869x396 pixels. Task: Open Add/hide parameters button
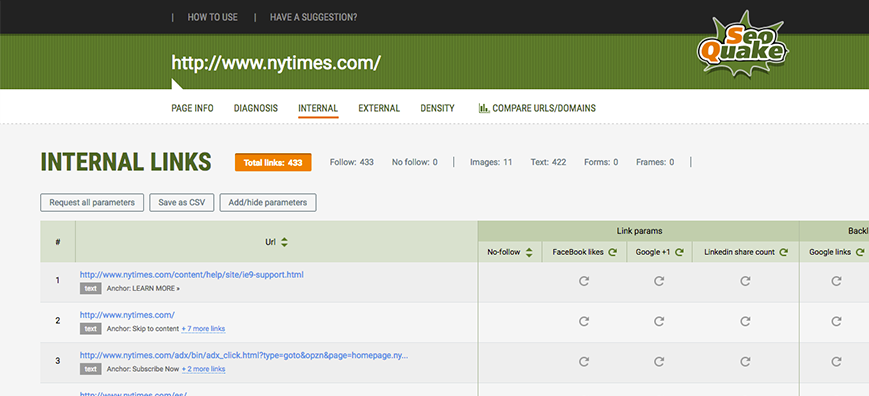pos(268,203)
